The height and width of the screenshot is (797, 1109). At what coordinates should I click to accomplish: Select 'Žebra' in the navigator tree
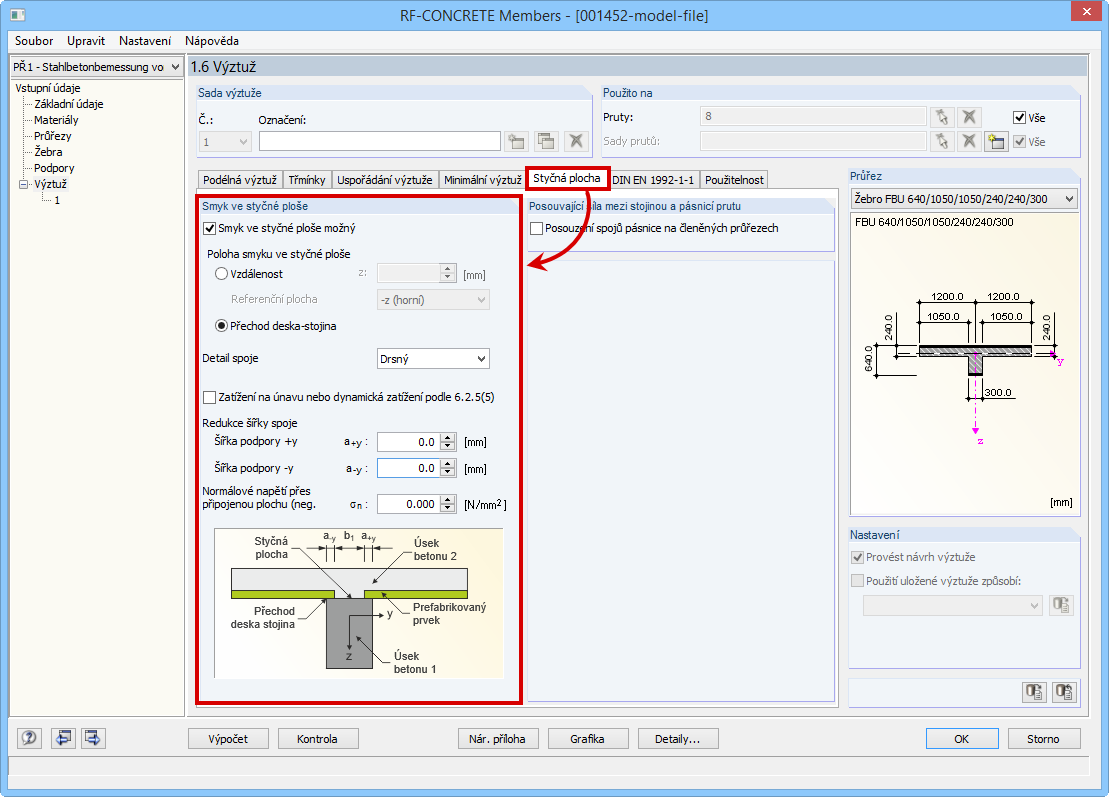pos(48,152)
